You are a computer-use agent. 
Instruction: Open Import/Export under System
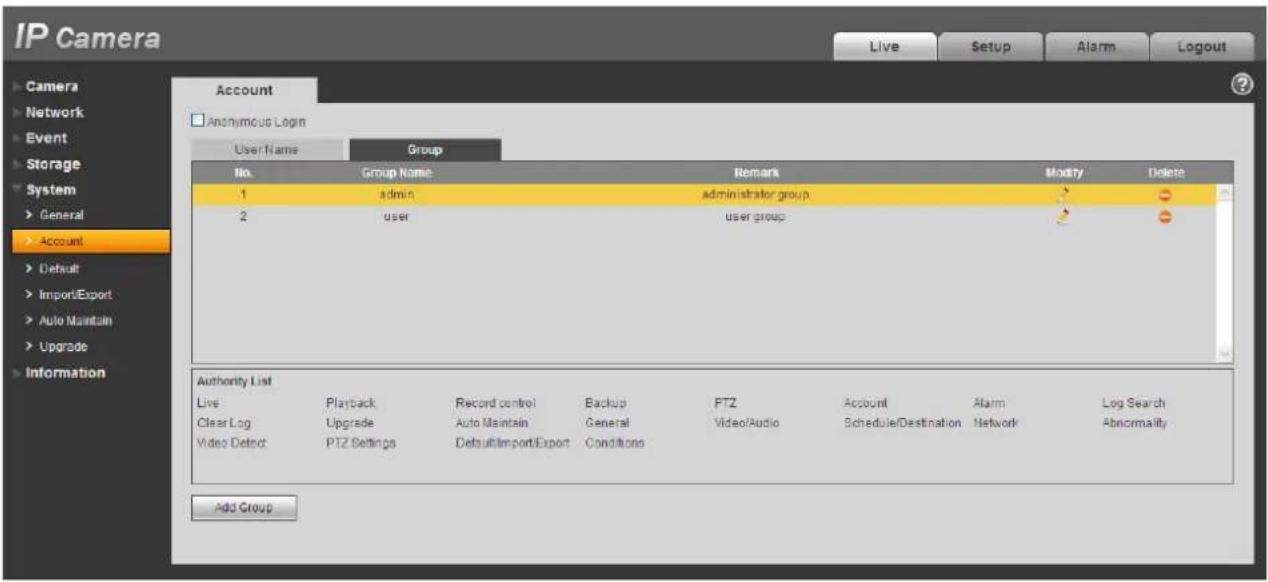point(75,294)
